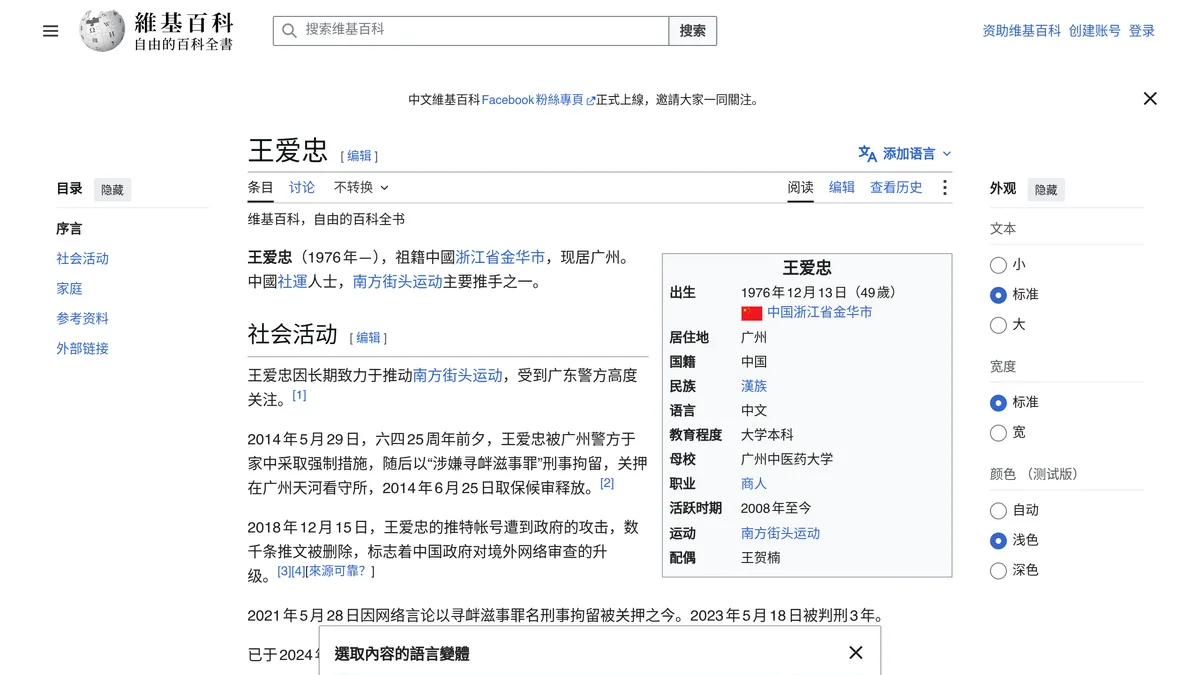Open the hamburger main menu
Screen dimensions: 1200x675
tap(51, 31)
